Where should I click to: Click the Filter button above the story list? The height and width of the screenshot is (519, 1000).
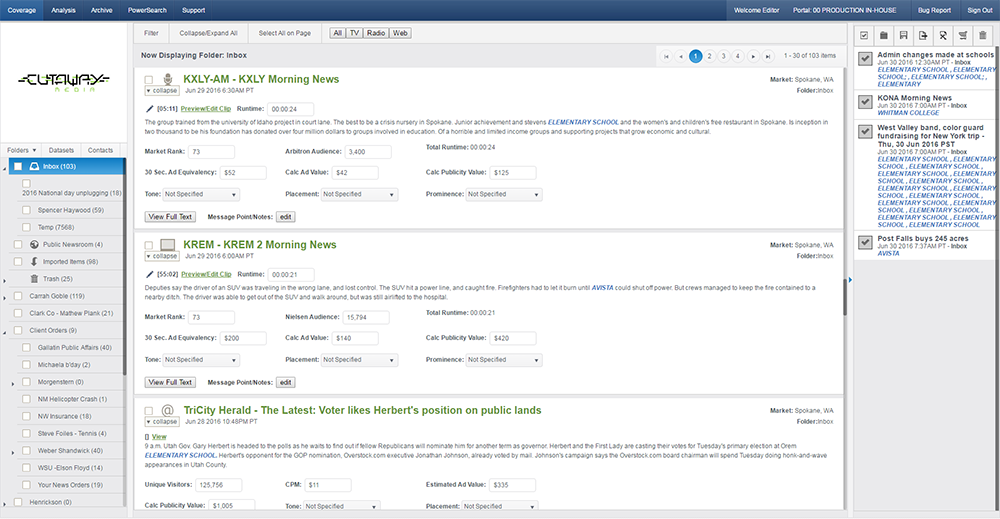click(151, 33)
